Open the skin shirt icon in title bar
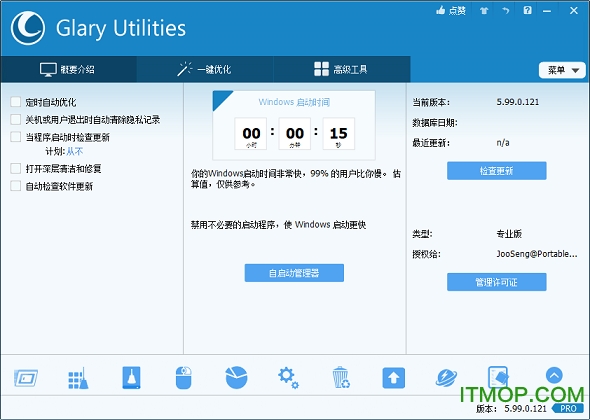This screenshot has width=590, height=420. pos(484,11)
